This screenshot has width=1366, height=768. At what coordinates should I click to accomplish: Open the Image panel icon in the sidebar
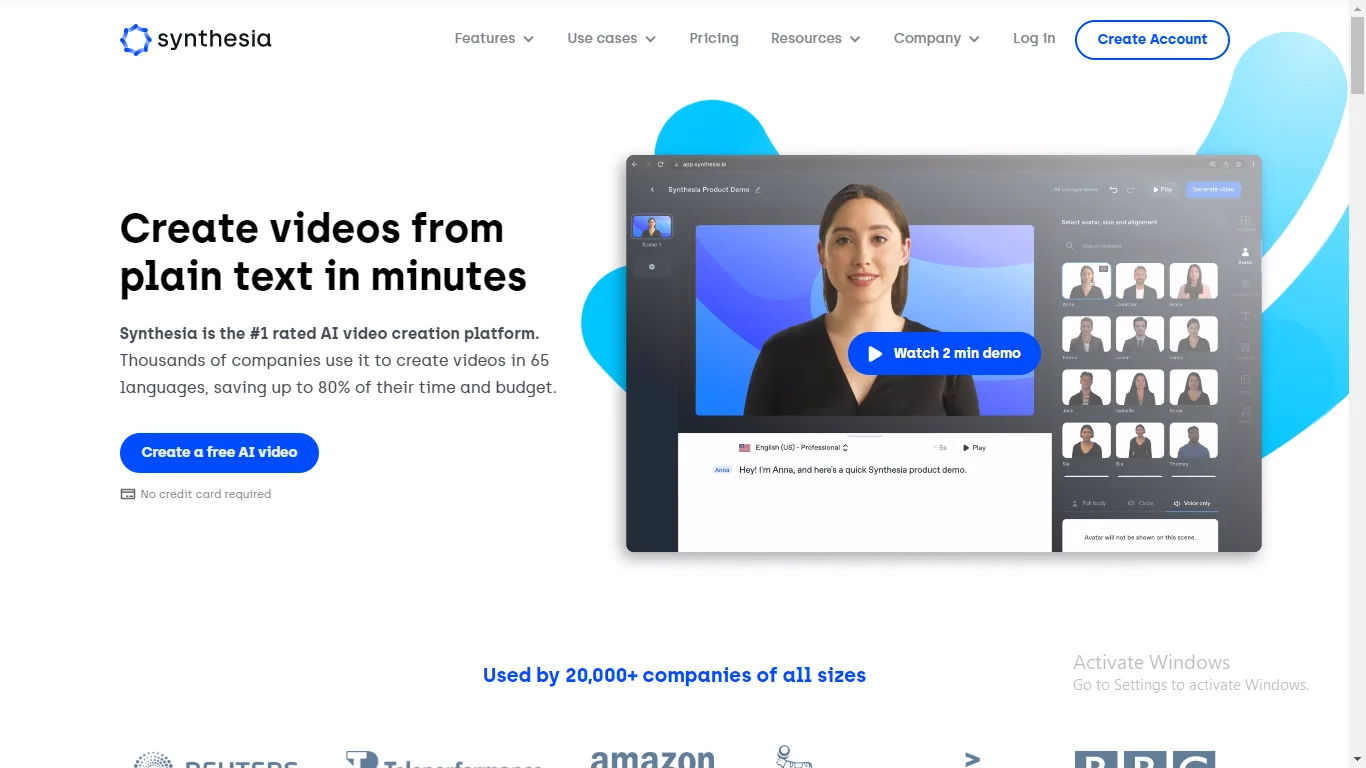1245,383
